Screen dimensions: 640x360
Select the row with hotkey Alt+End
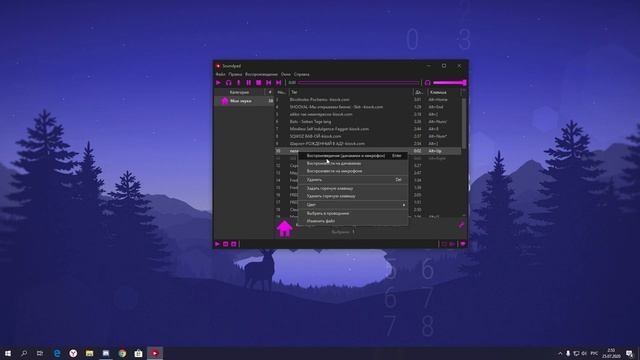[x=368, y=107]
